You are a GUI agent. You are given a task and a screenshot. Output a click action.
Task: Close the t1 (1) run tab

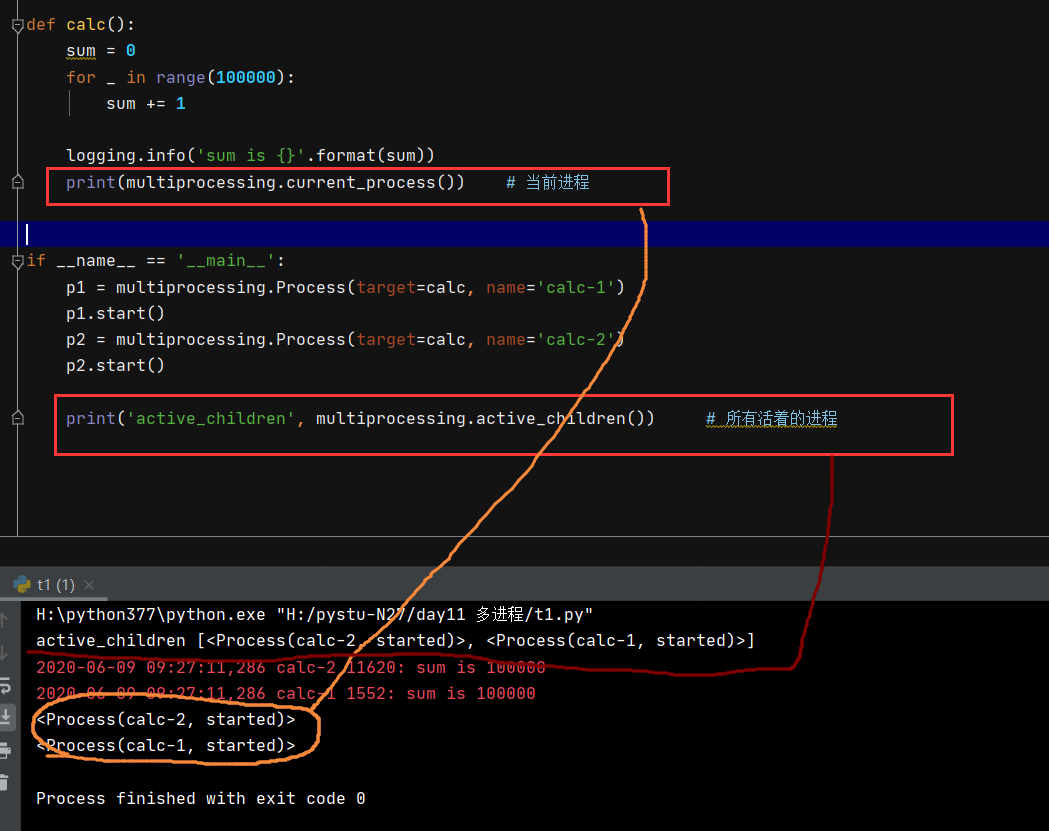point(89,585)
